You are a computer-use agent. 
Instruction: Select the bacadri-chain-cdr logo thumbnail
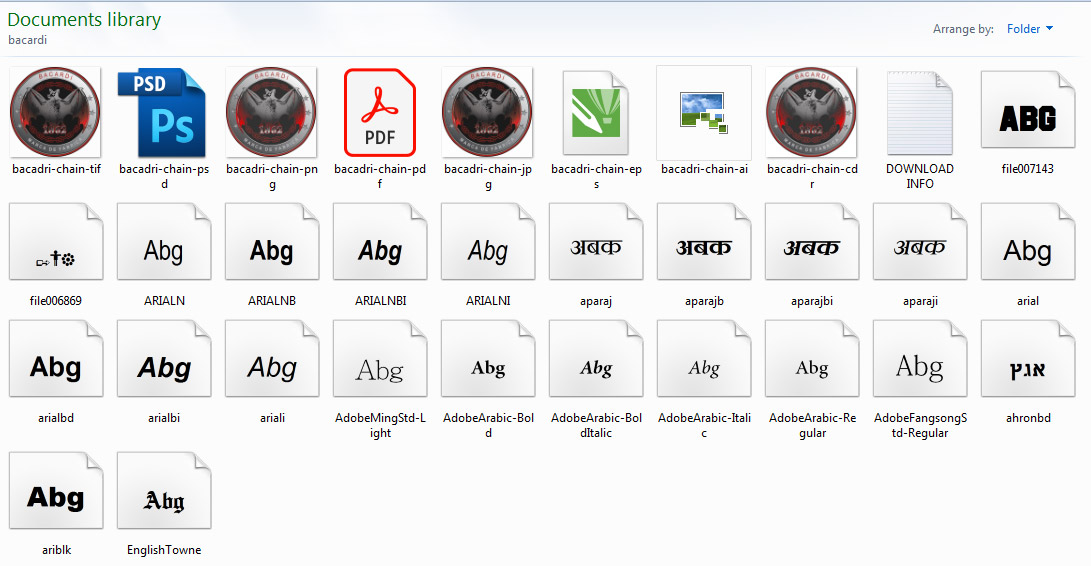click(811, 112)
